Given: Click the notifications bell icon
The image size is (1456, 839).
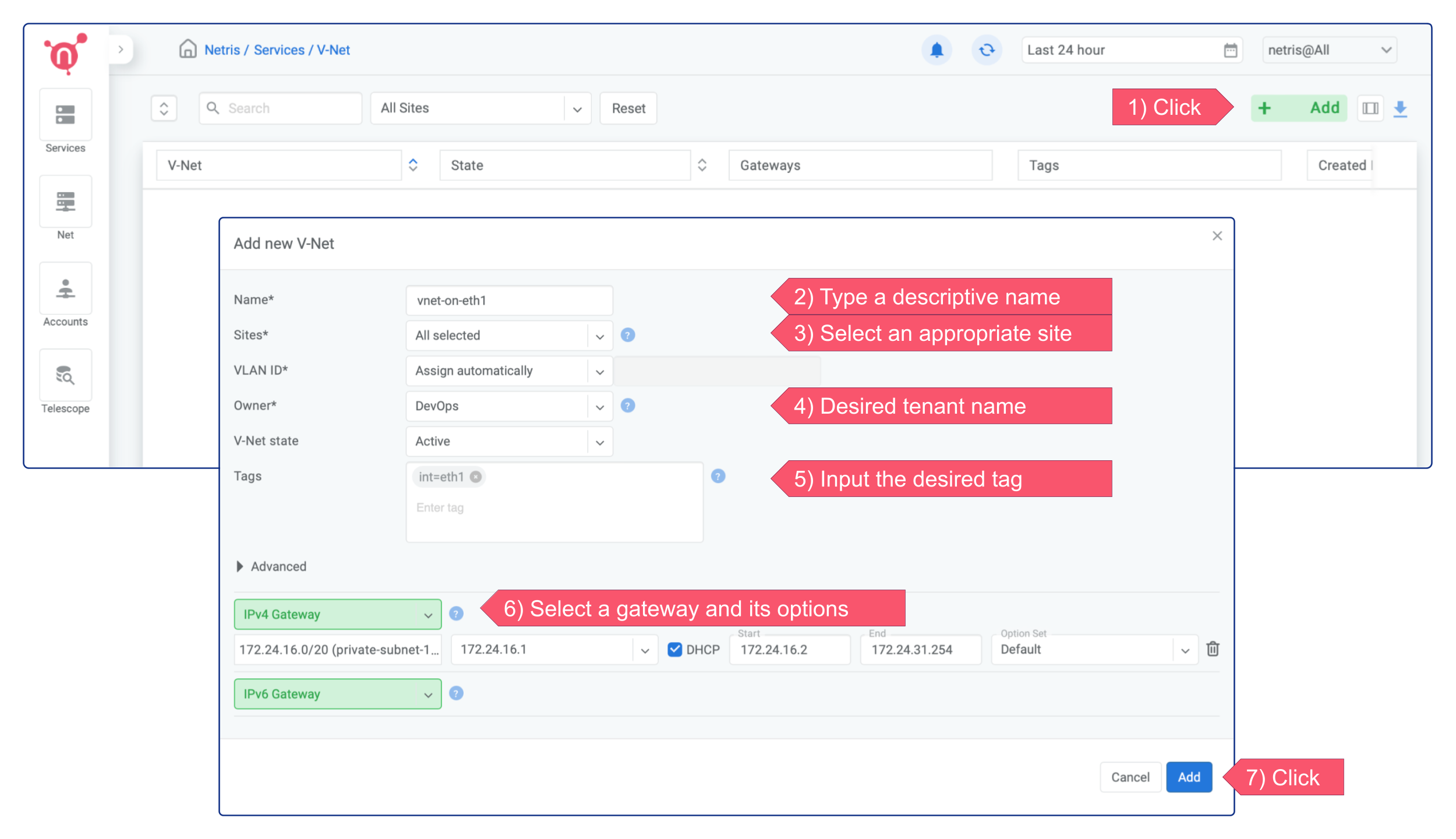Looking at the screenshot, I should pyautogui.click(x=936, y=50).
